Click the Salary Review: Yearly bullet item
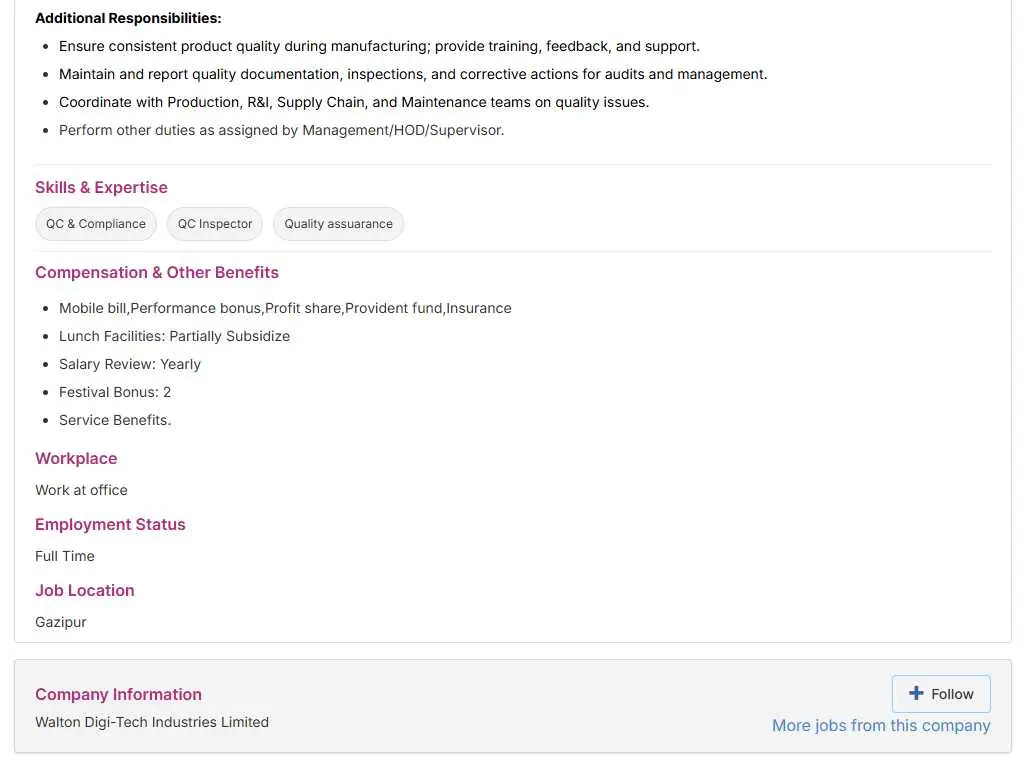Image resolution: width=1024 pixels, height=761 pixels. click(130, 364)
